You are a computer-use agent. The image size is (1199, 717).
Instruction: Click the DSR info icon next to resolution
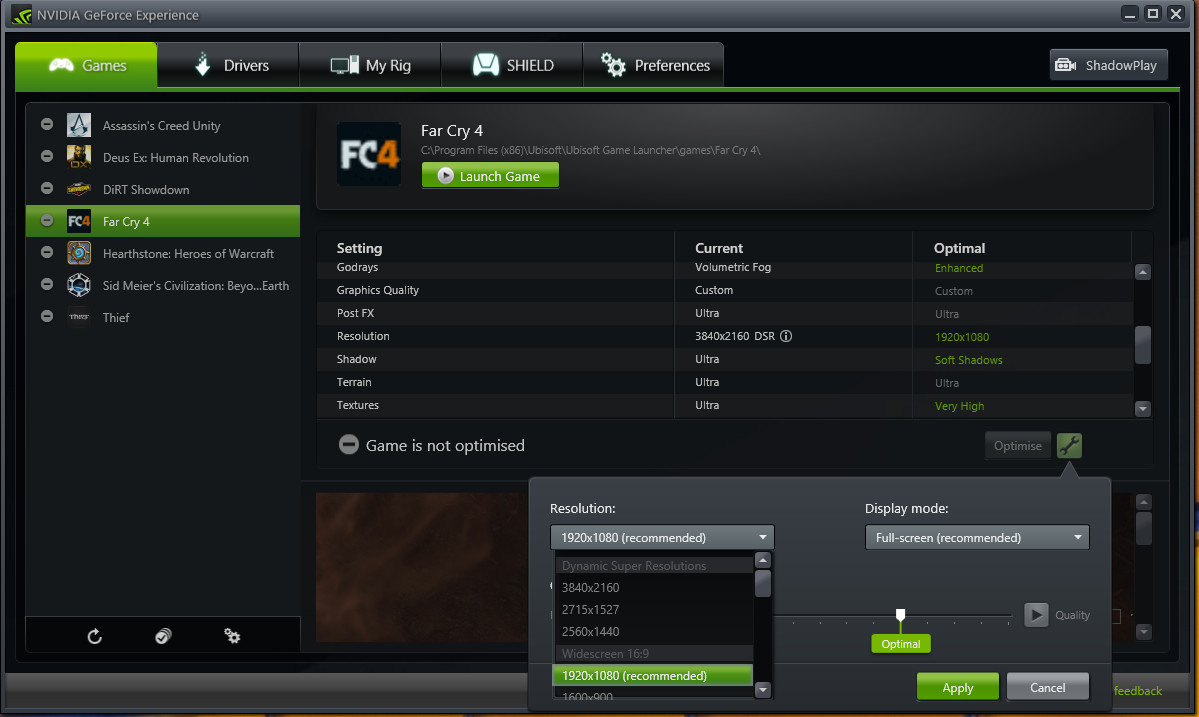(x=785, y=336)
